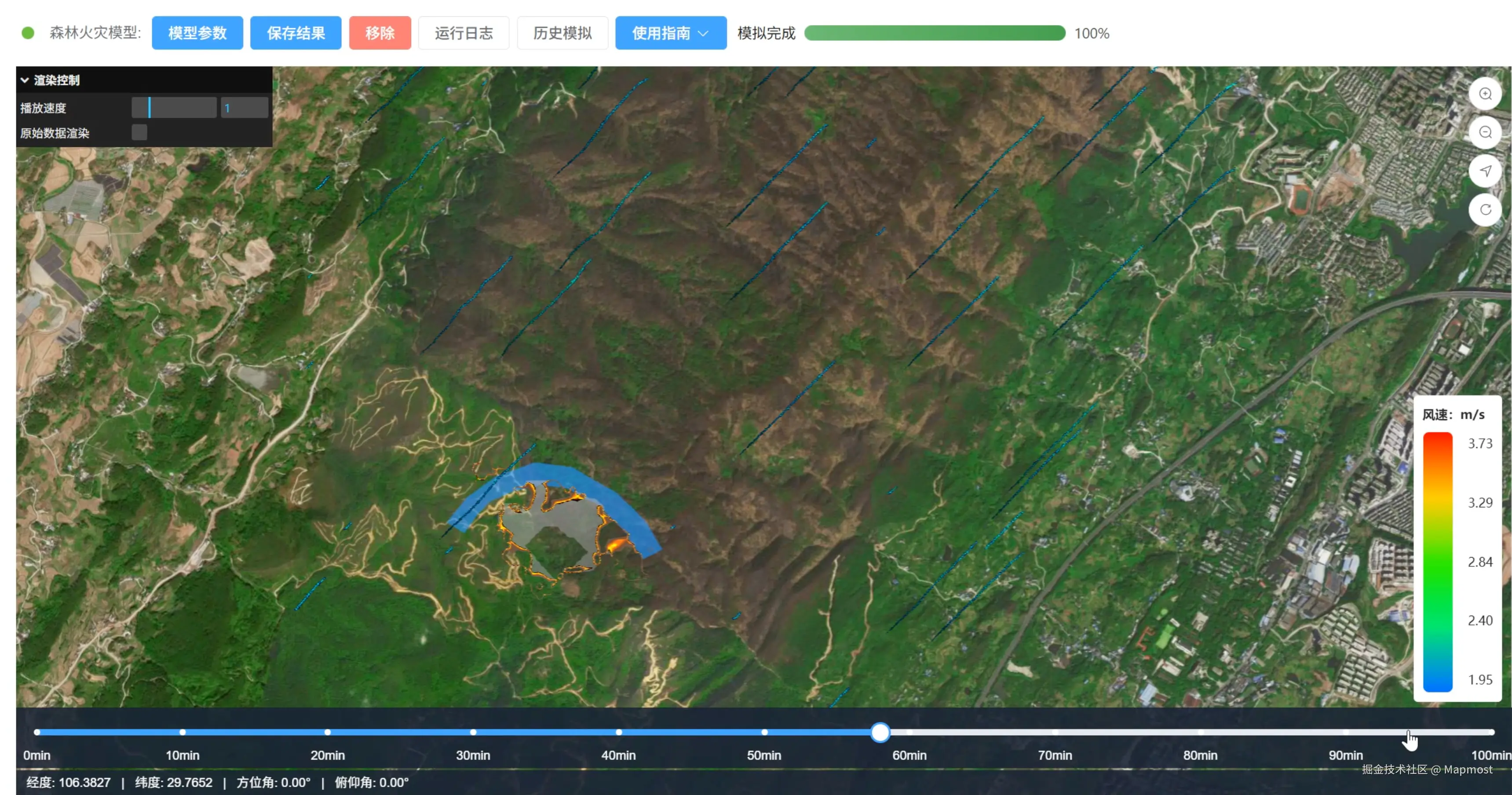Click the timeline playhead handle
The width and height of the screenshot is (1512, 795).
[x=880, y=732]
